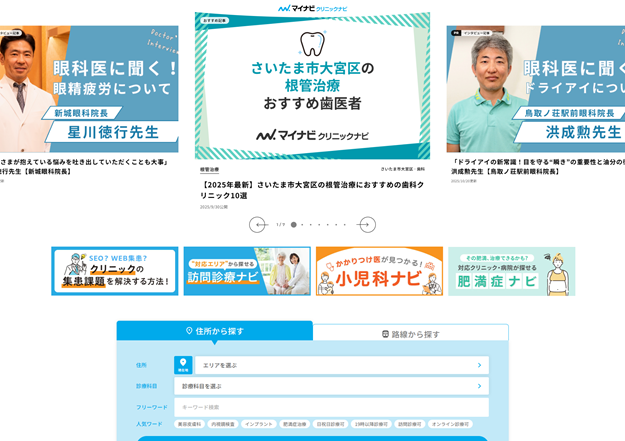
Task: Advance carousel with right arrow button
Action: 367,224
